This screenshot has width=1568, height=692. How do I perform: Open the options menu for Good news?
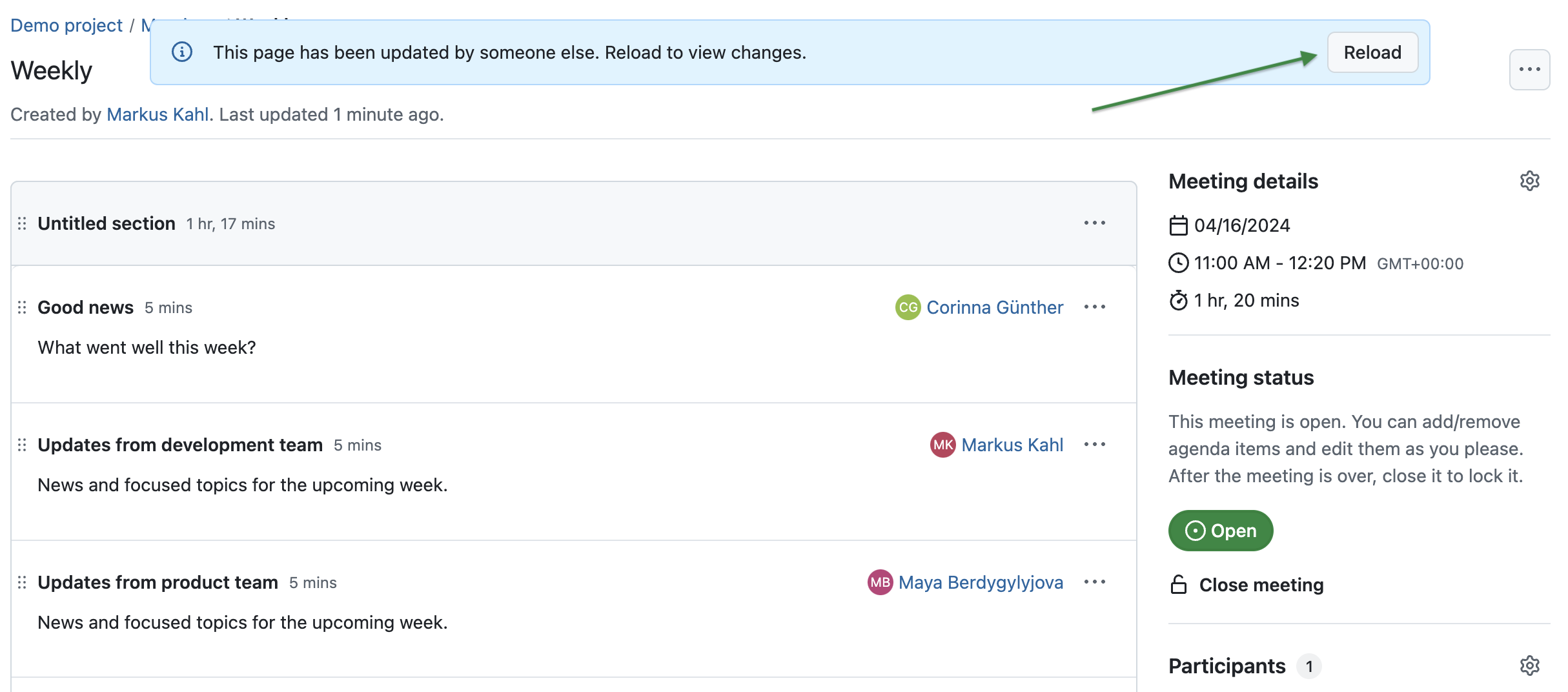point(1095,307)
